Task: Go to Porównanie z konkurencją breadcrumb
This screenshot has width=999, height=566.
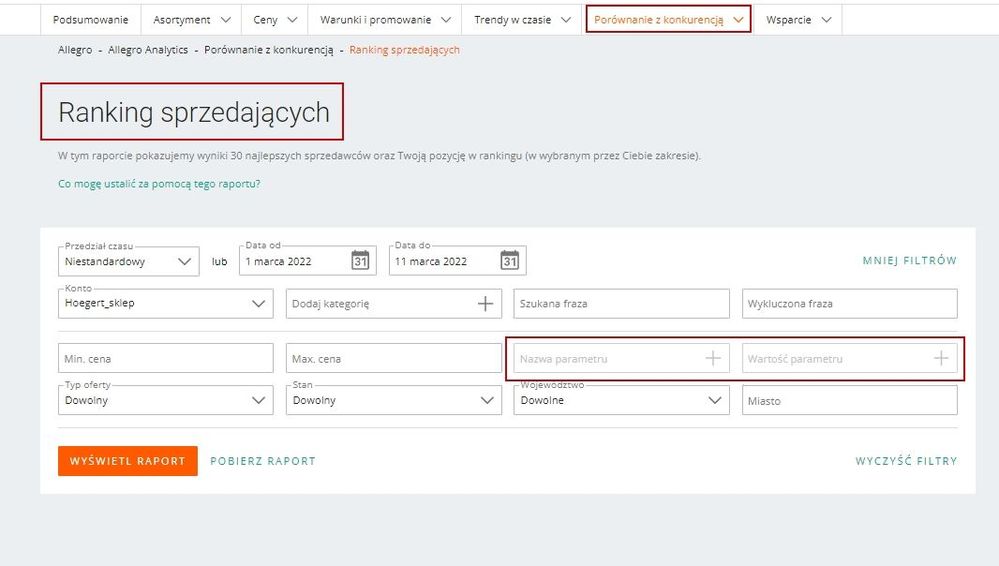Action: coord(269,50)
